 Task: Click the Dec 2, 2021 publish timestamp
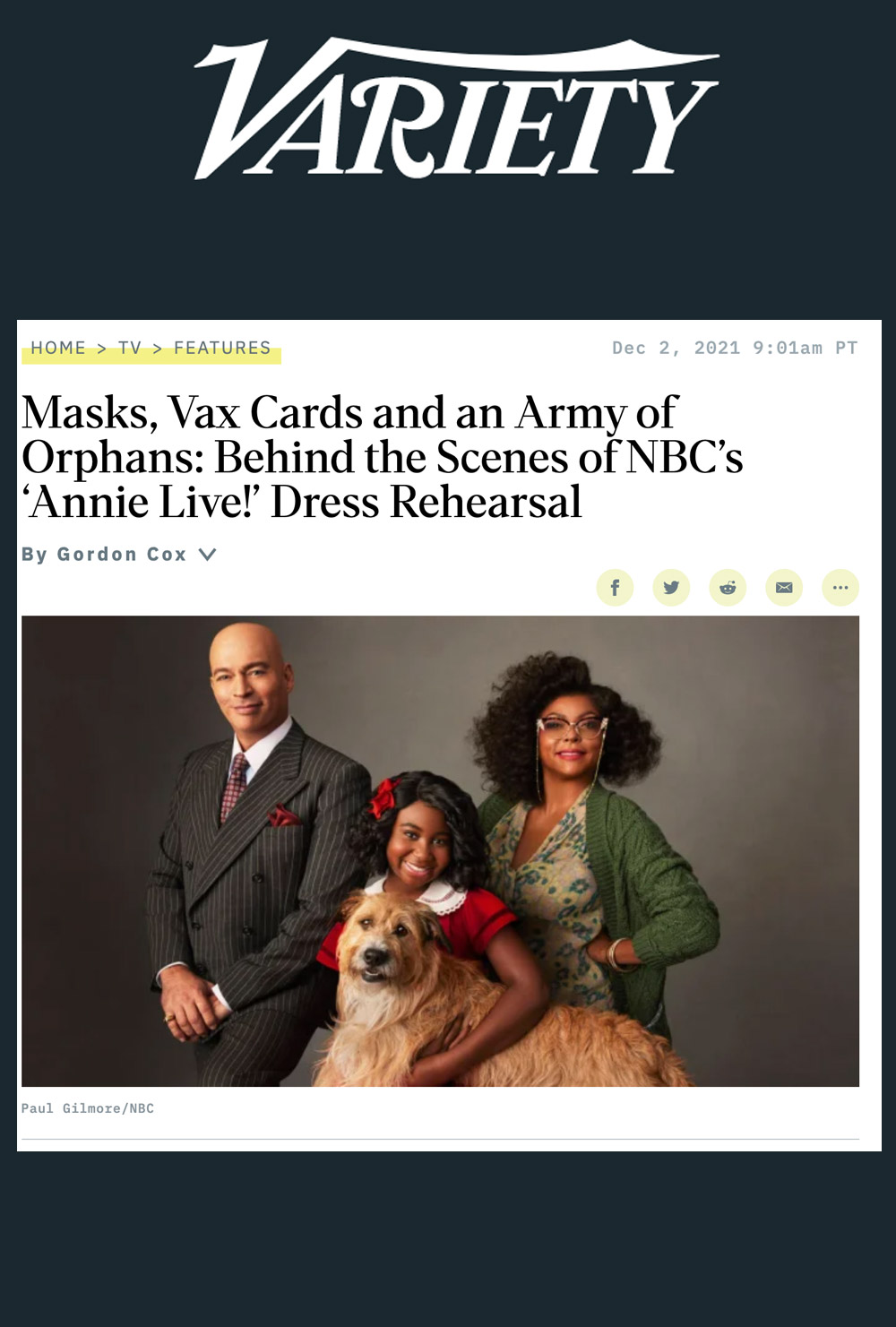735,348
